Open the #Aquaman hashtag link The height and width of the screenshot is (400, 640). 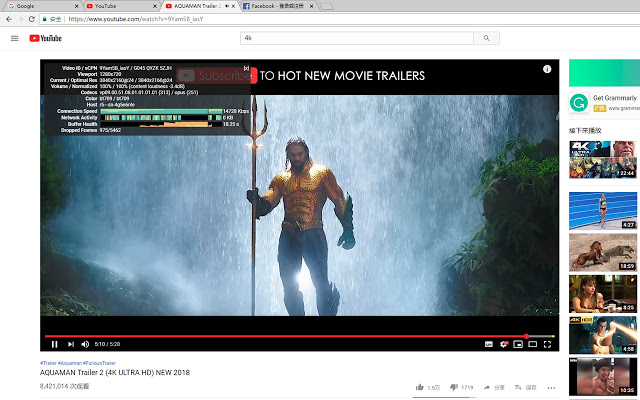point(70,363)
